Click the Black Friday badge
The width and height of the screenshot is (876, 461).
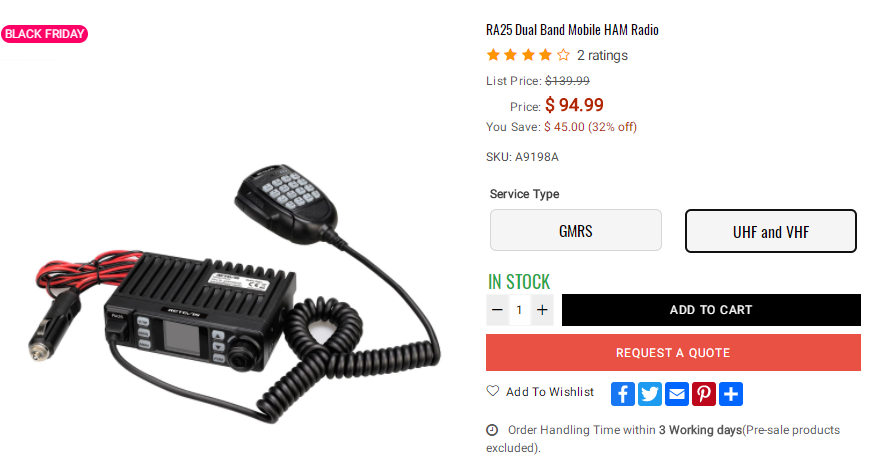(44, 34)
